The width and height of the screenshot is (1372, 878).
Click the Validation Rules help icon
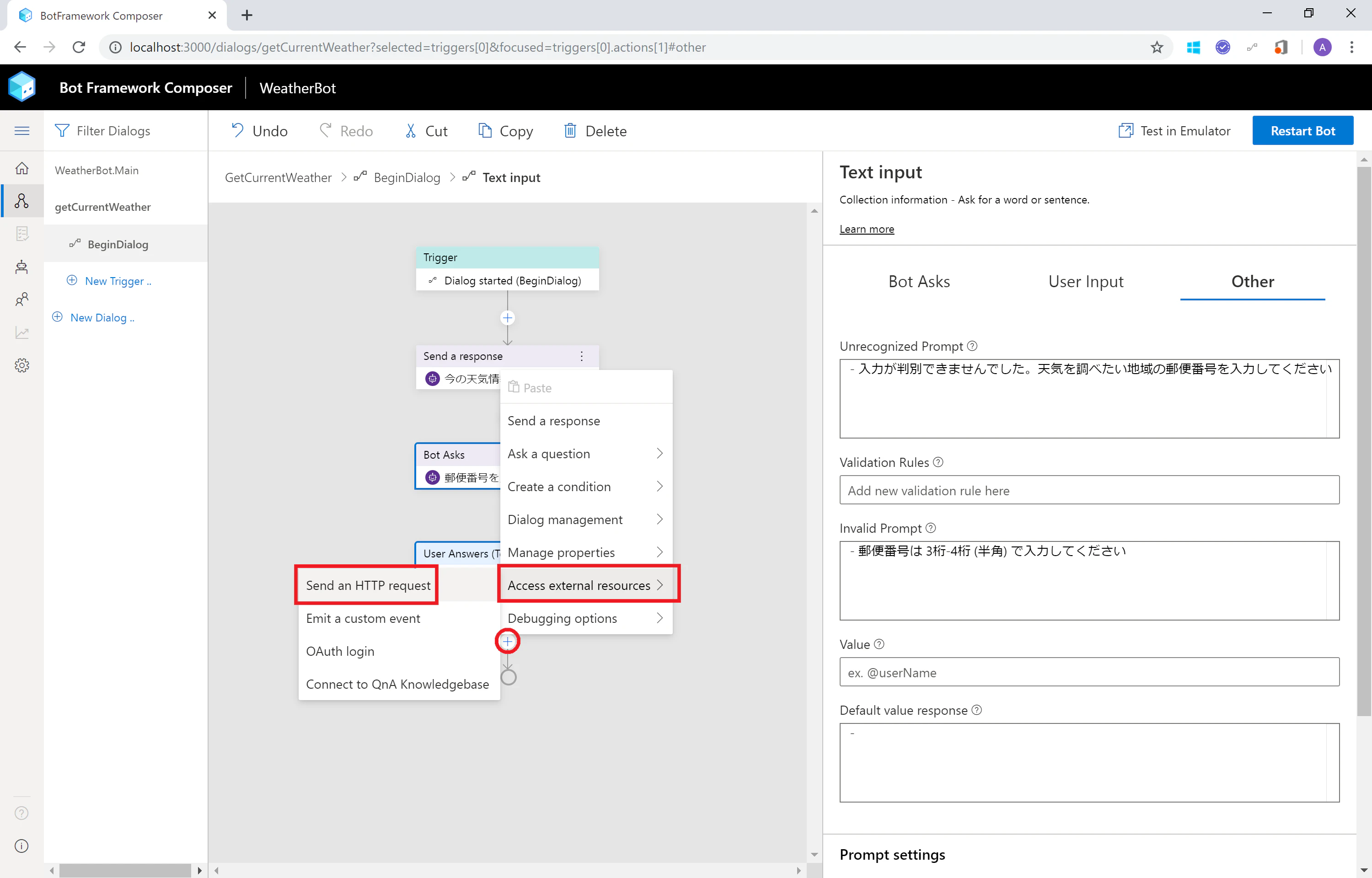(938, 462)
